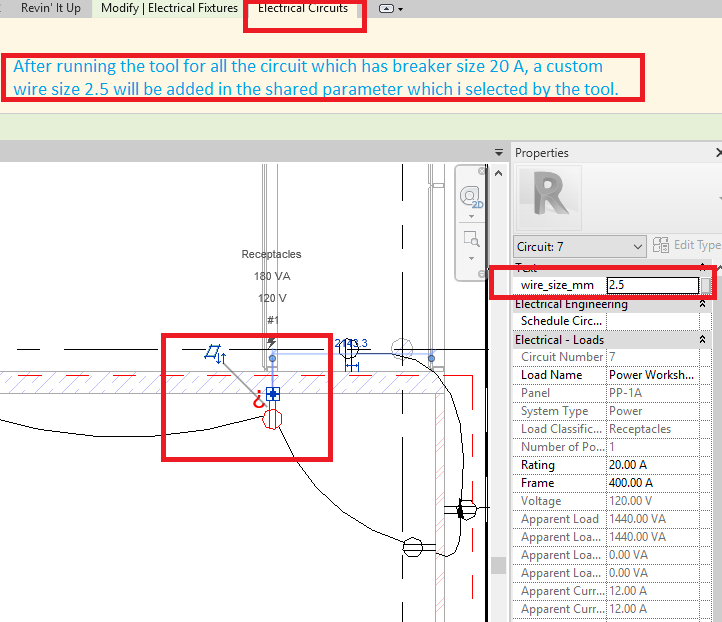Open 2D steering wheel in navigation bar
Screen dimensions: 722x622
(470, 197)
